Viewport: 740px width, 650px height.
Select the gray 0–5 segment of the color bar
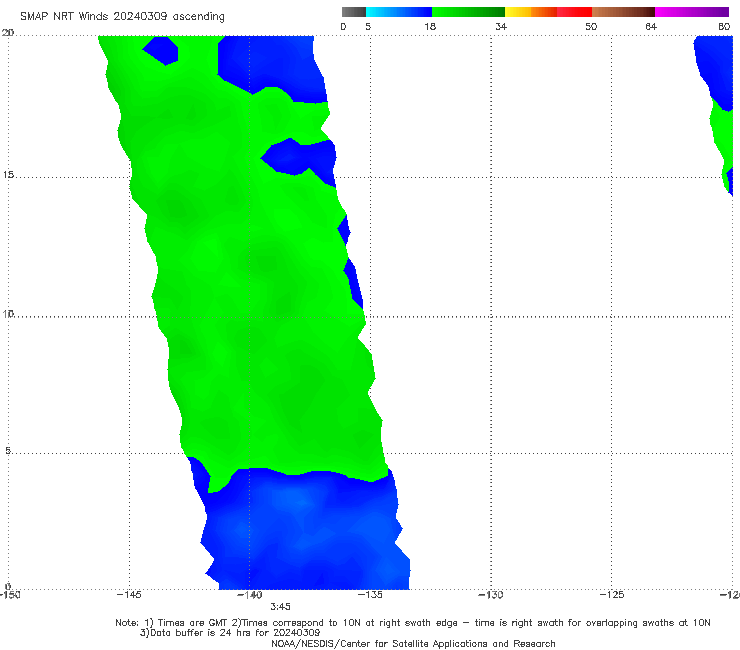point(354,12)
